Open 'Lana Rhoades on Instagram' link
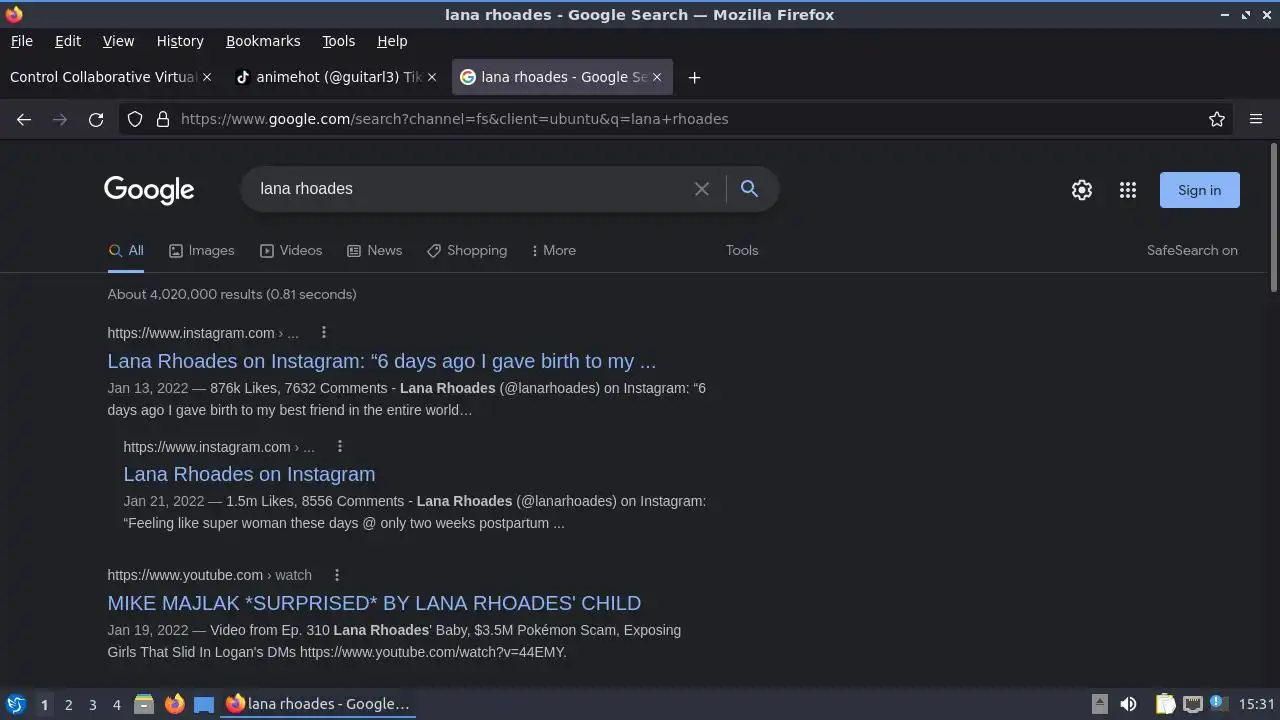Image resolution: width=1280 pixels, height=720 pixels. (249, 474)
